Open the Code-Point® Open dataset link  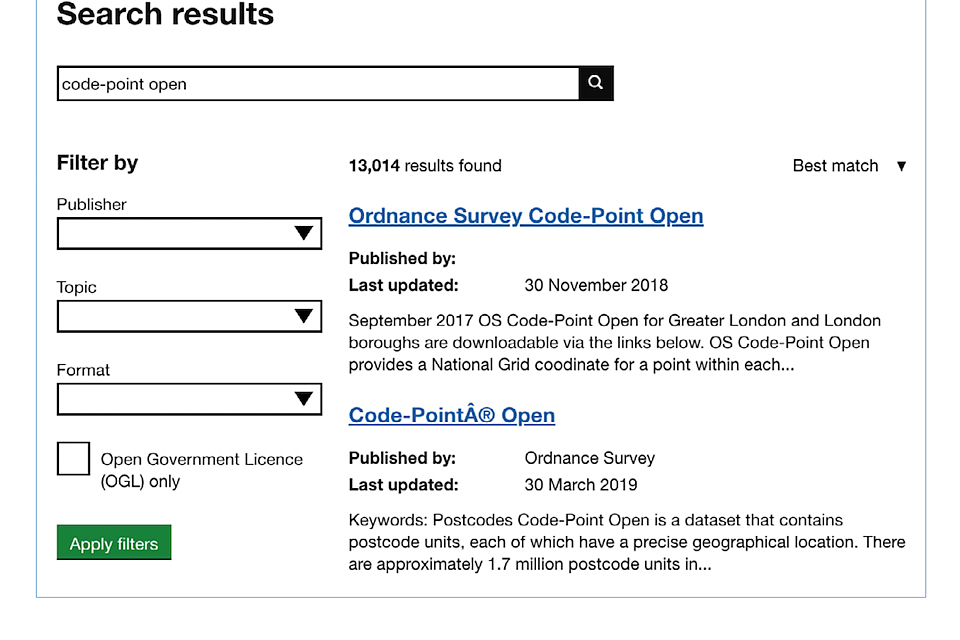pos(451,415)
